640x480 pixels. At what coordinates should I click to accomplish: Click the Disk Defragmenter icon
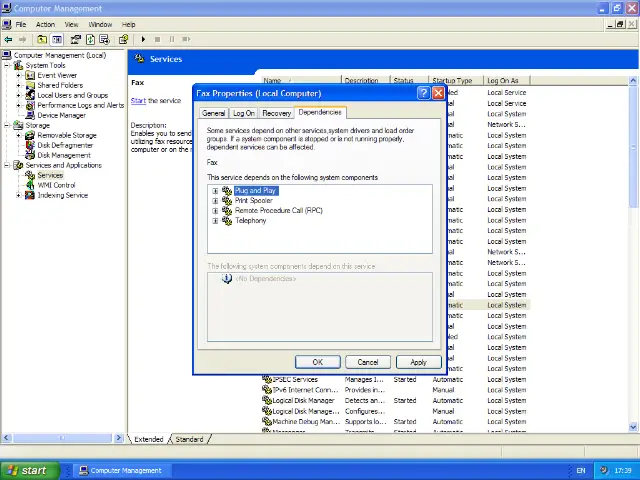[30, 145]
